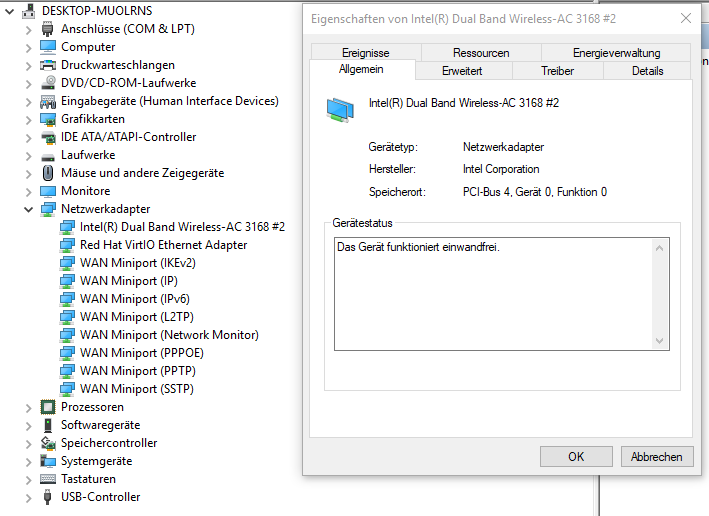Select WAN Miniport (Network Monitor) row
The width and height of the screenshot is (709, 516).
(169, 335)
